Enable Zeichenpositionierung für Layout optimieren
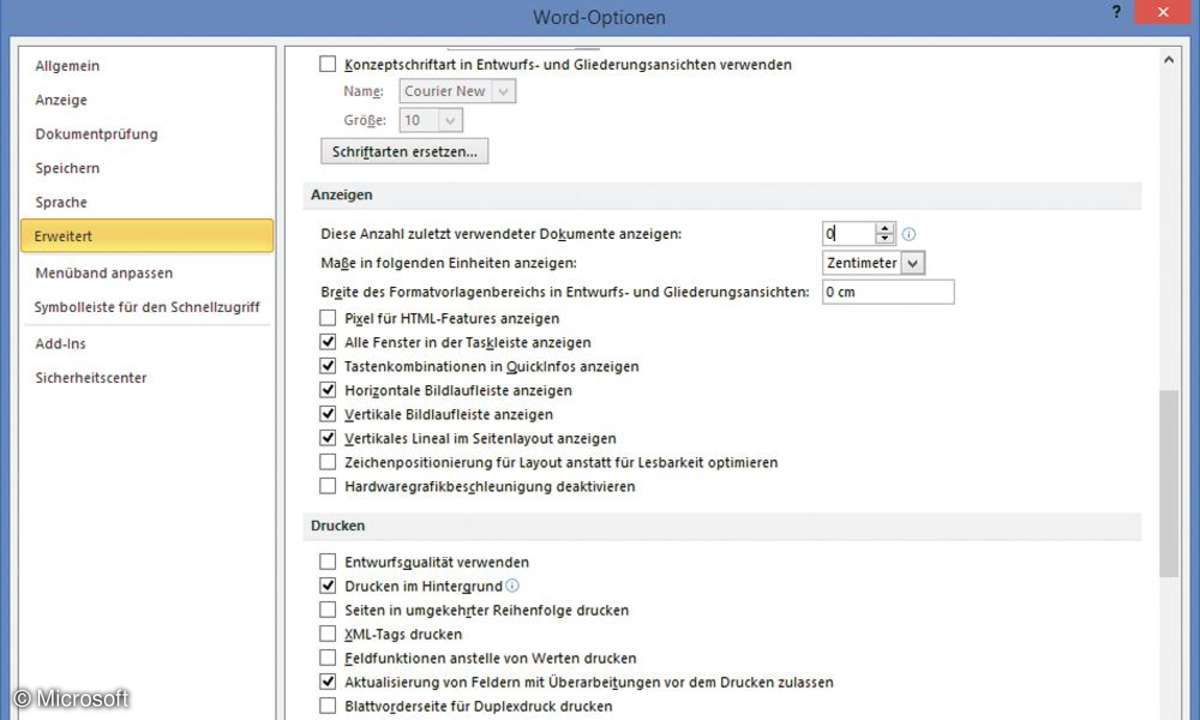Viewport: 1200px width, 720px height. pos(328,462)
